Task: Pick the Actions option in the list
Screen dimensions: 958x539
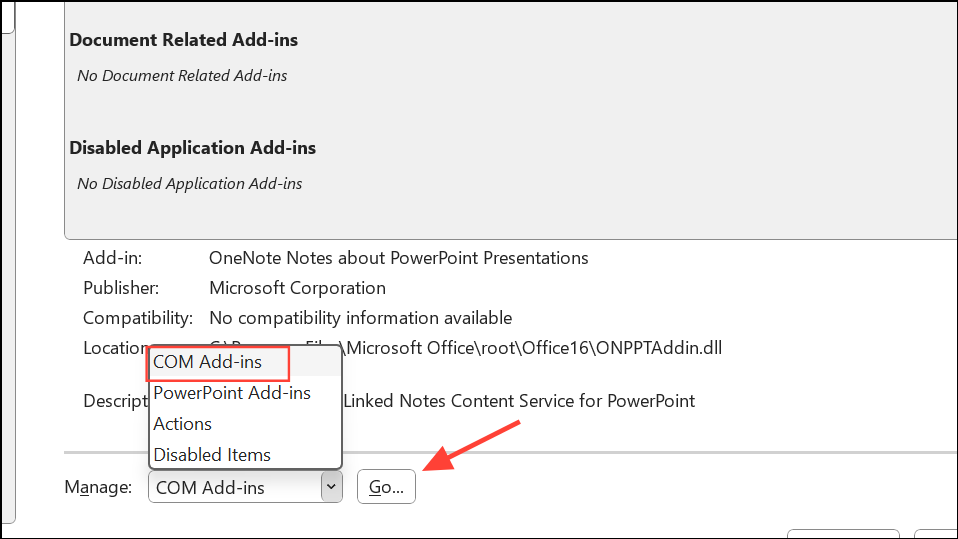Action: (x=183, y=424)
